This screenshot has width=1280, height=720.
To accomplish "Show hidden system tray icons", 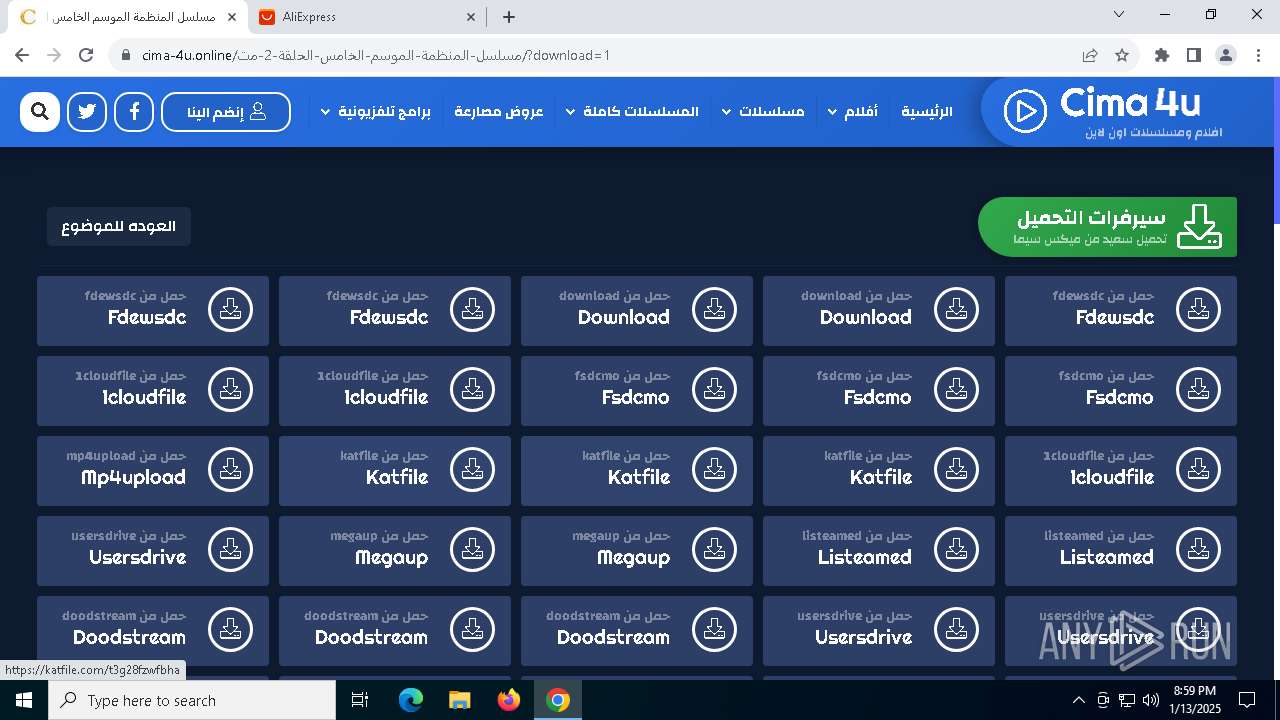I will 1078,700.
